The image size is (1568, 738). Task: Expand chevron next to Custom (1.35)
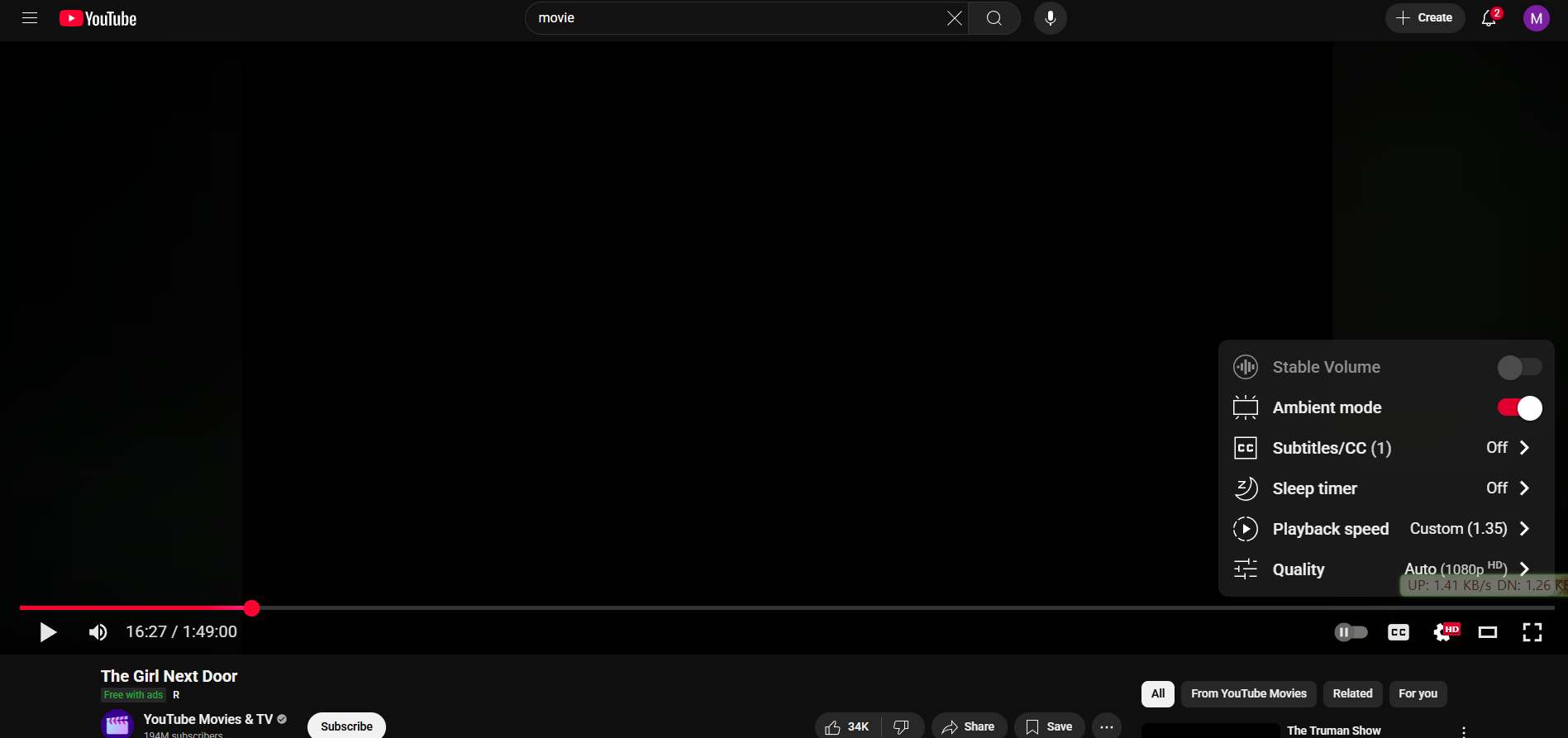click(1525, 529)
